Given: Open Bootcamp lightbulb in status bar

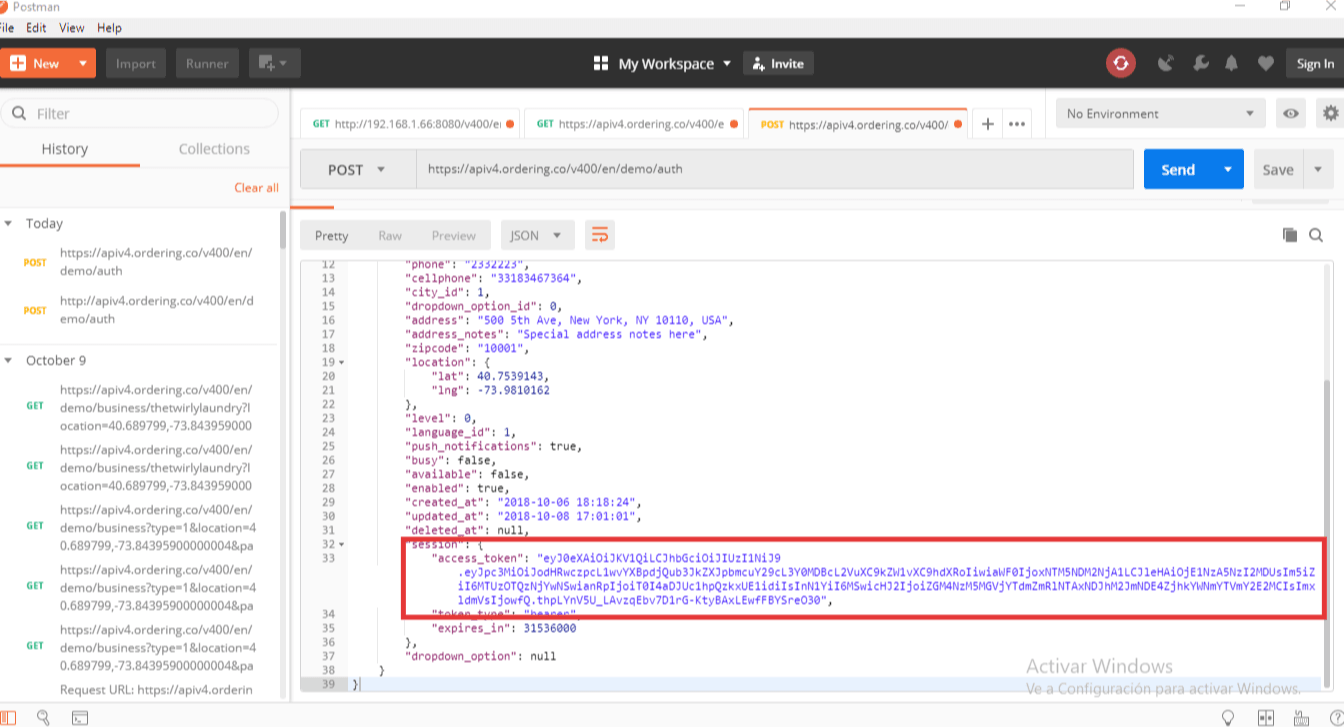Looking at the screenshot, I should [x=1228, y=717].
